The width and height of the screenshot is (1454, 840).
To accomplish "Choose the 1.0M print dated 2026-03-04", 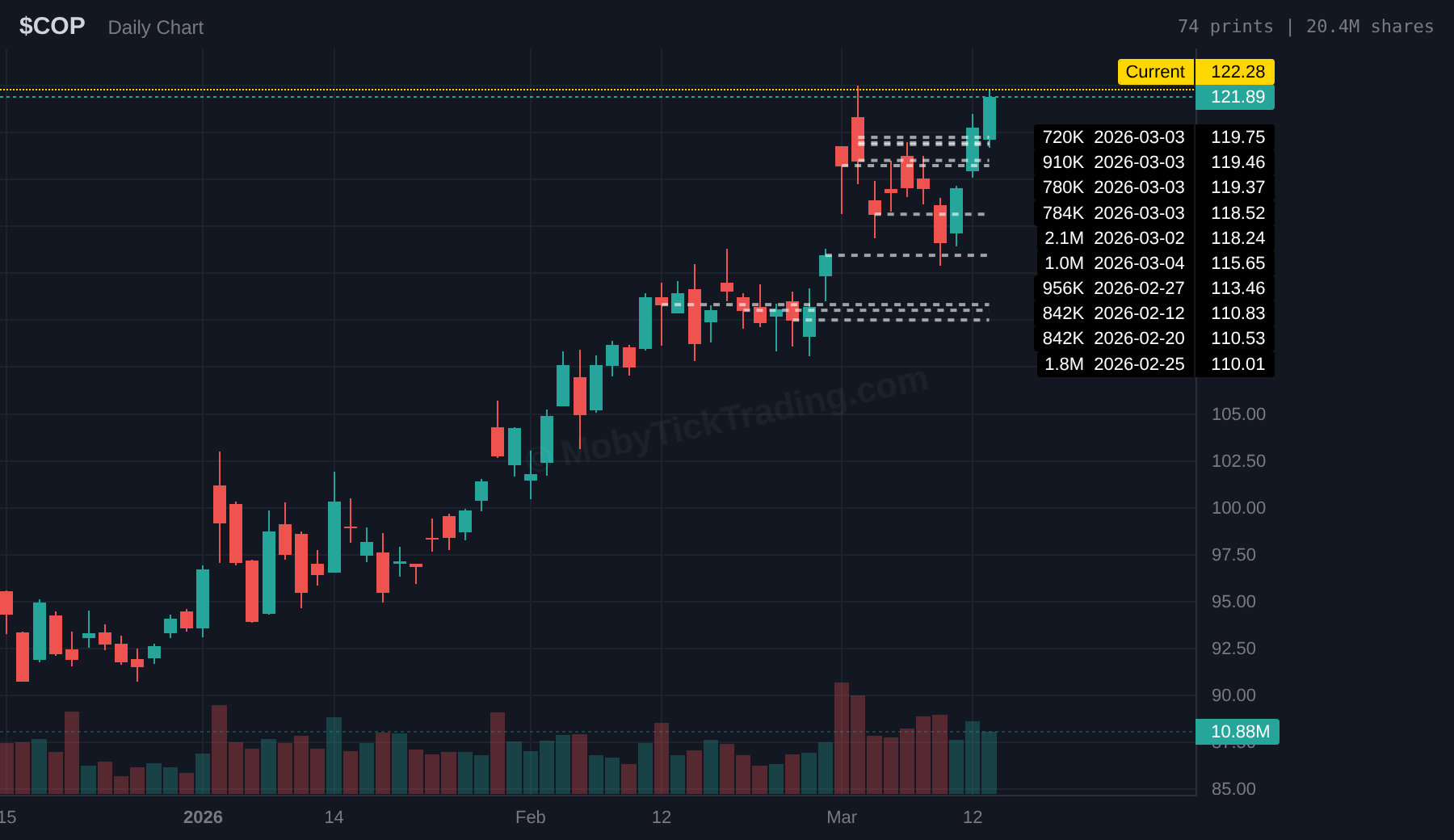I will (x=1154, y=263).
